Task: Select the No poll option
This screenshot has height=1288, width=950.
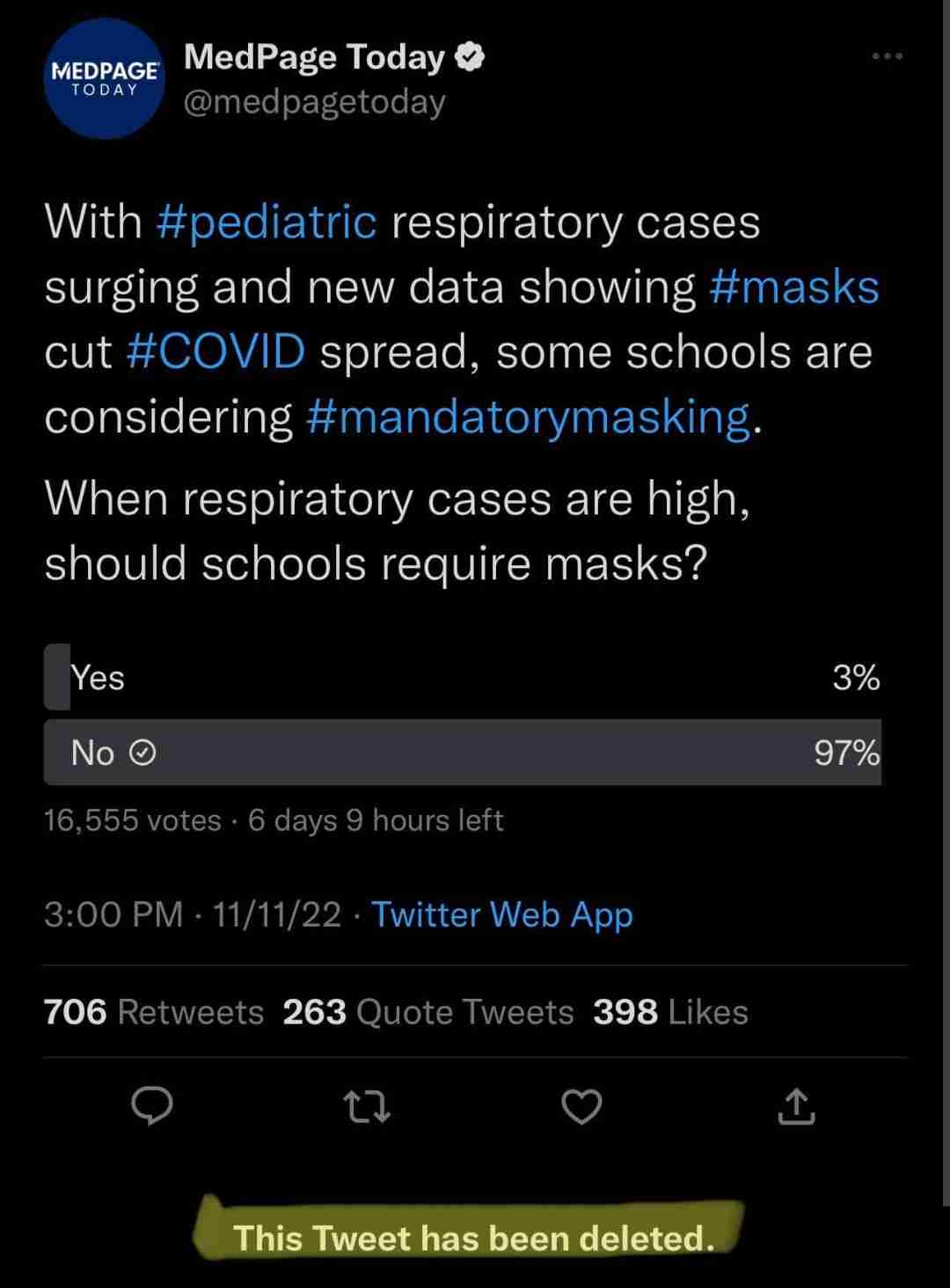Action: (x=463, y=753)
